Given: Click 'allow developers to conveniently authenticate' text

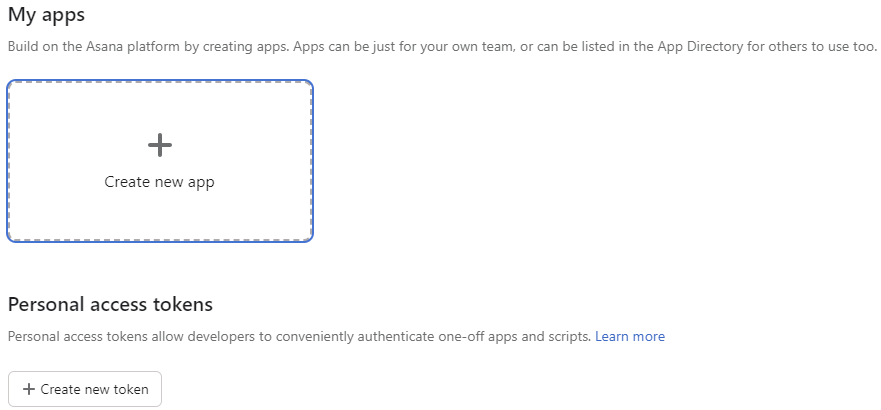Looking at the screenshot, I should tap(293, 336).
